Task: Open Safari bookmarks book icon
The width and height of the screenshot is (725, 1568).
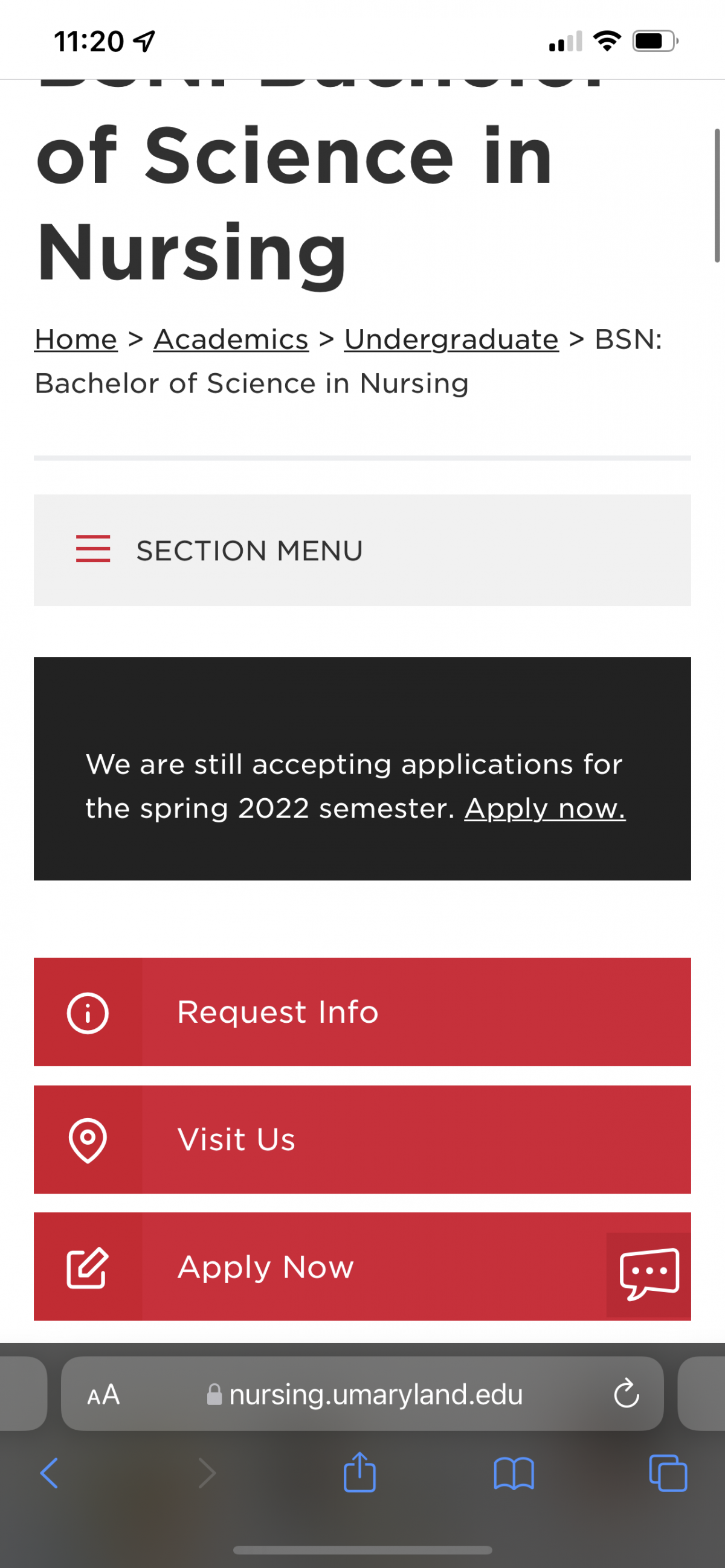Action: pos(514,1473)
